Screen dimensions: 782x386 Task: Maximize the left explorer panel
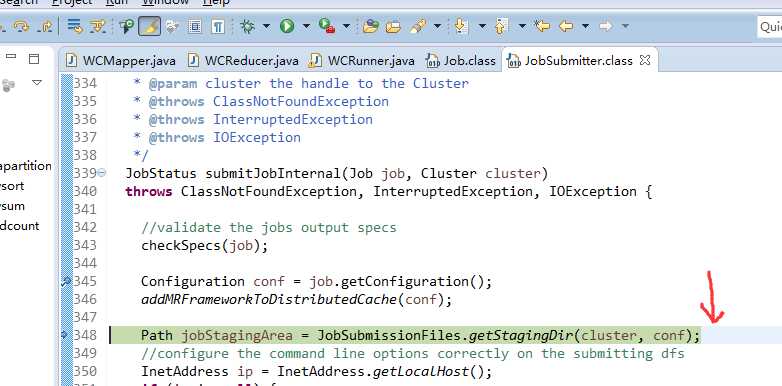(x=33, y=58)
